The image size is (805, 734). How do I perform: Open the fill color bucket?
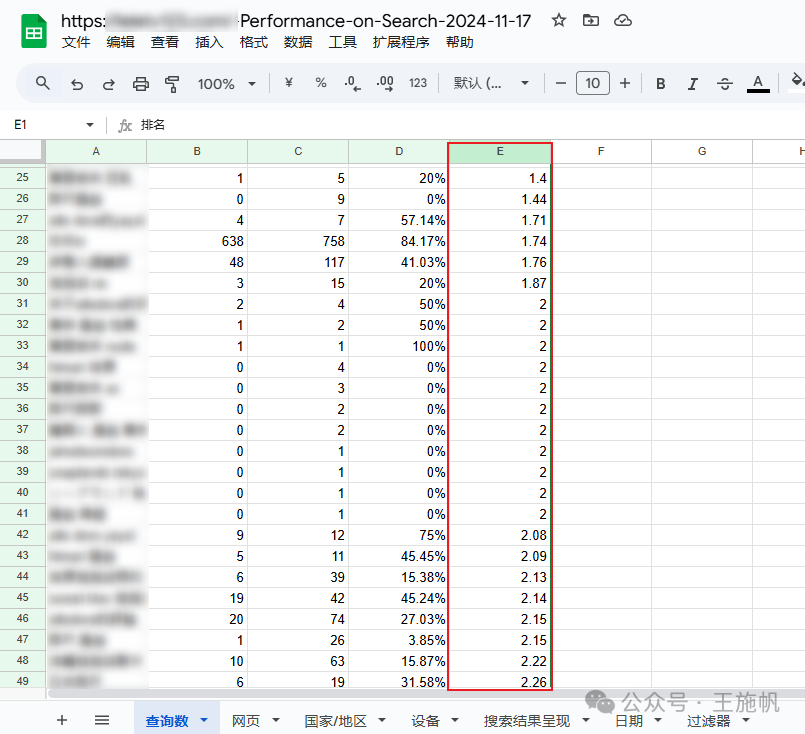pos(796,81)
